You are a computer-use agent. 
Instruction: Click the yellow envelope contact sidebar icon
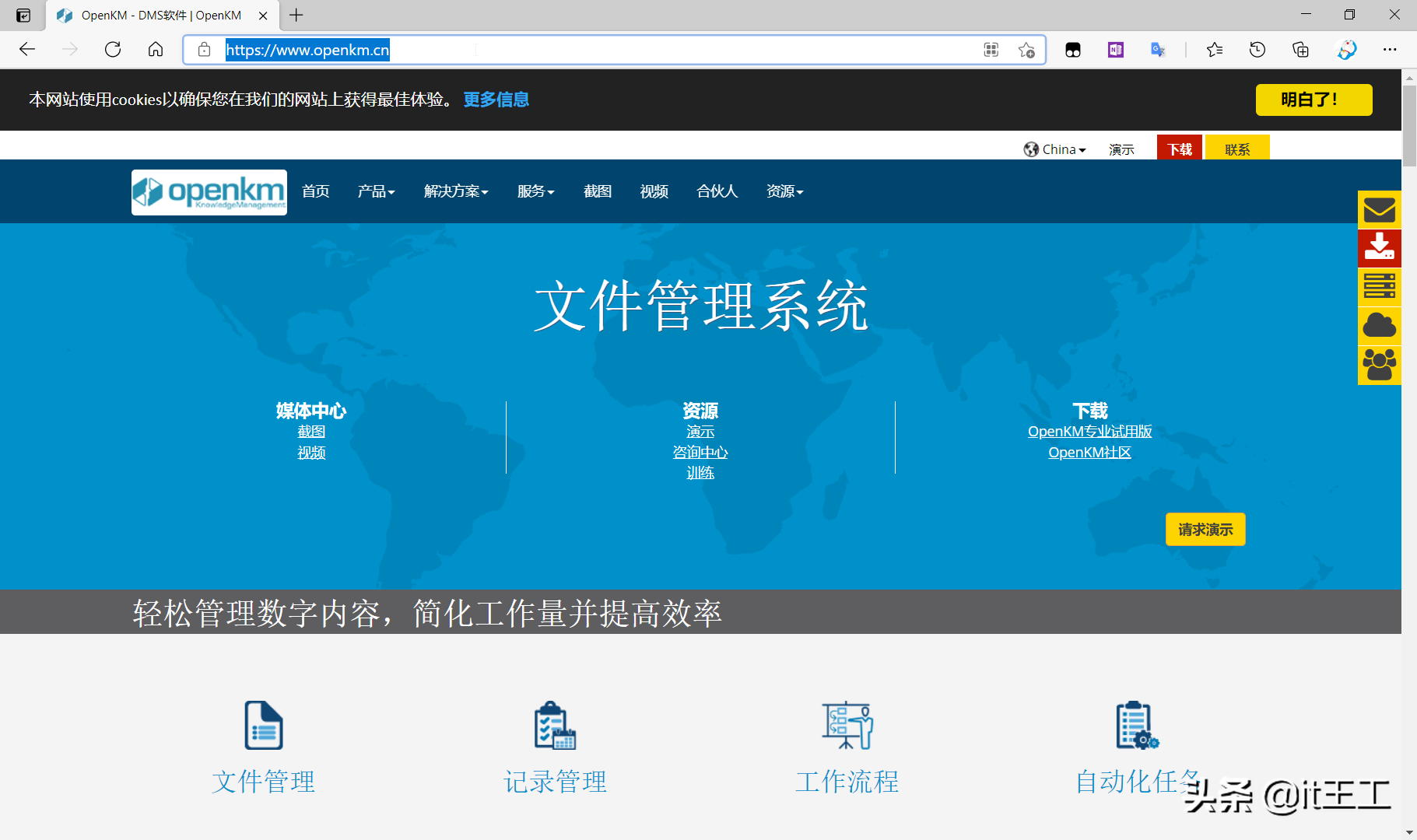pos(1380,210)
